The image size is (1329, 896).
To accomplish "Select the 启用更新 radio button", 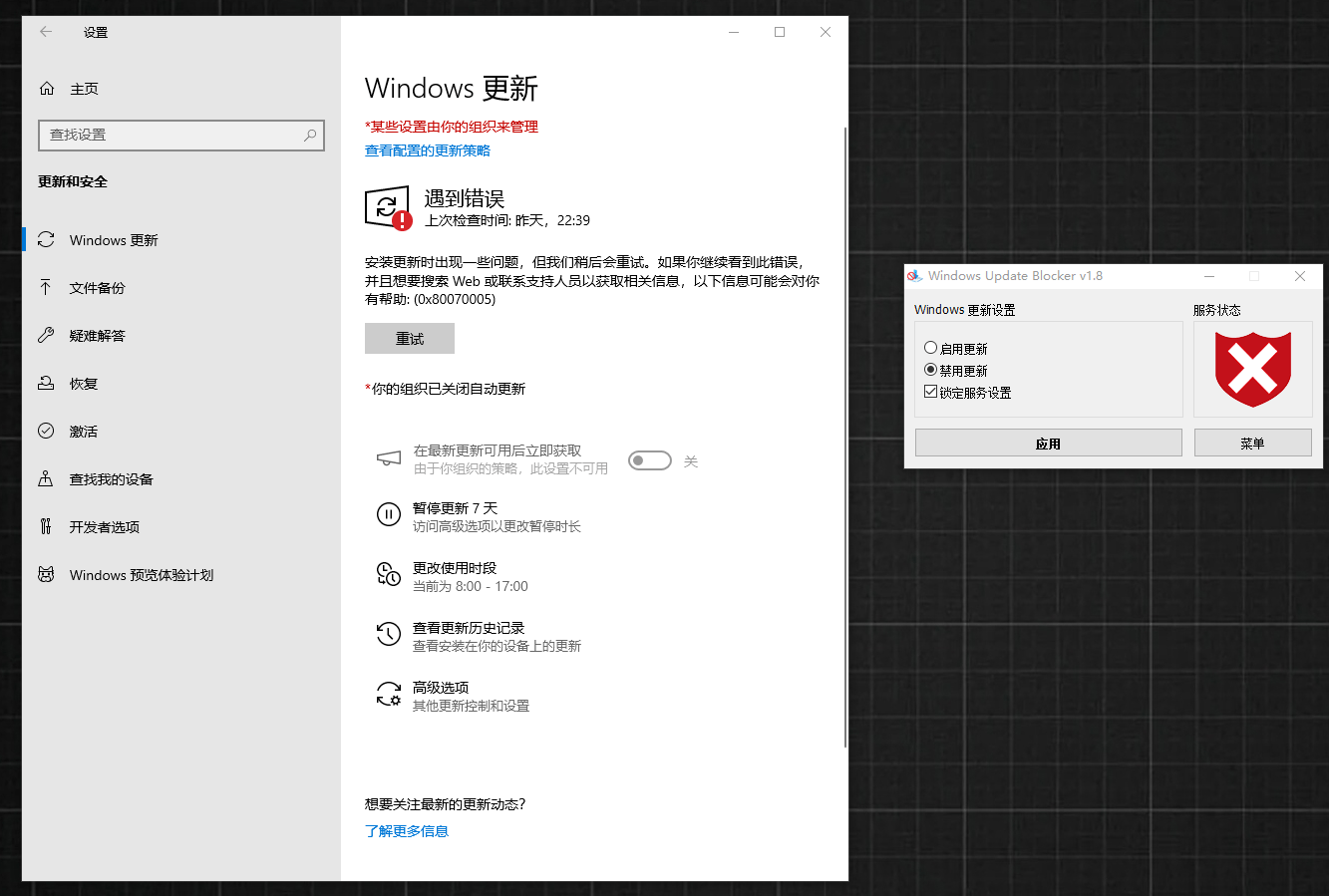I will (930, 347).
